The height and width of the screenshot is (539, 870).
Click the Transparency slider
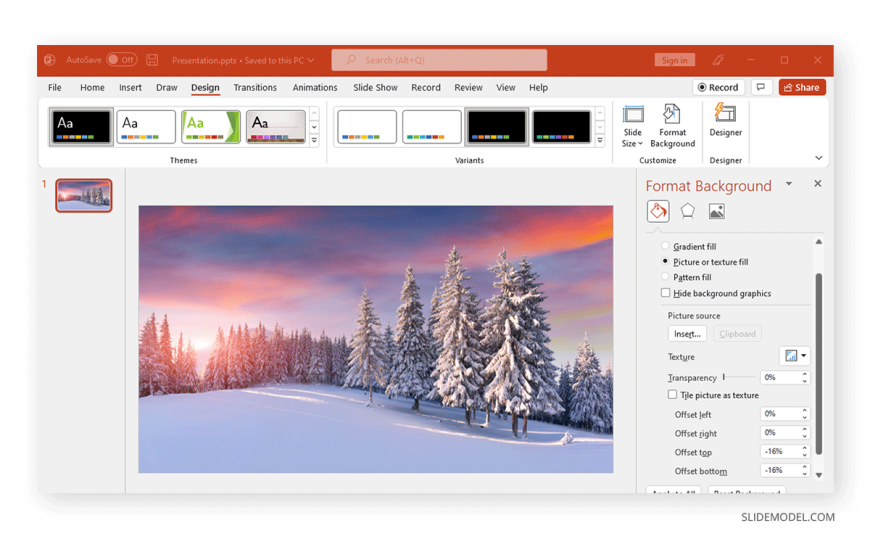click(x=739, y=377)
